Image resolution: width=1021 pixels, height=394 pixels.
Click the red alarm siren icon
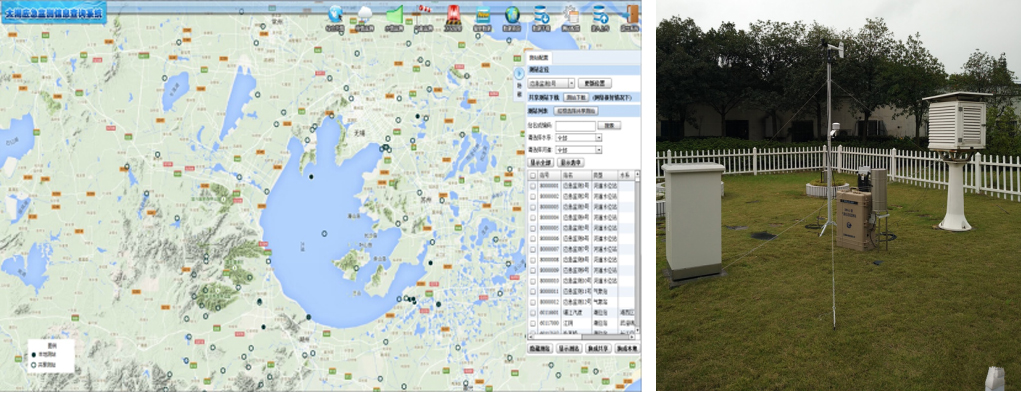(453, 14)
